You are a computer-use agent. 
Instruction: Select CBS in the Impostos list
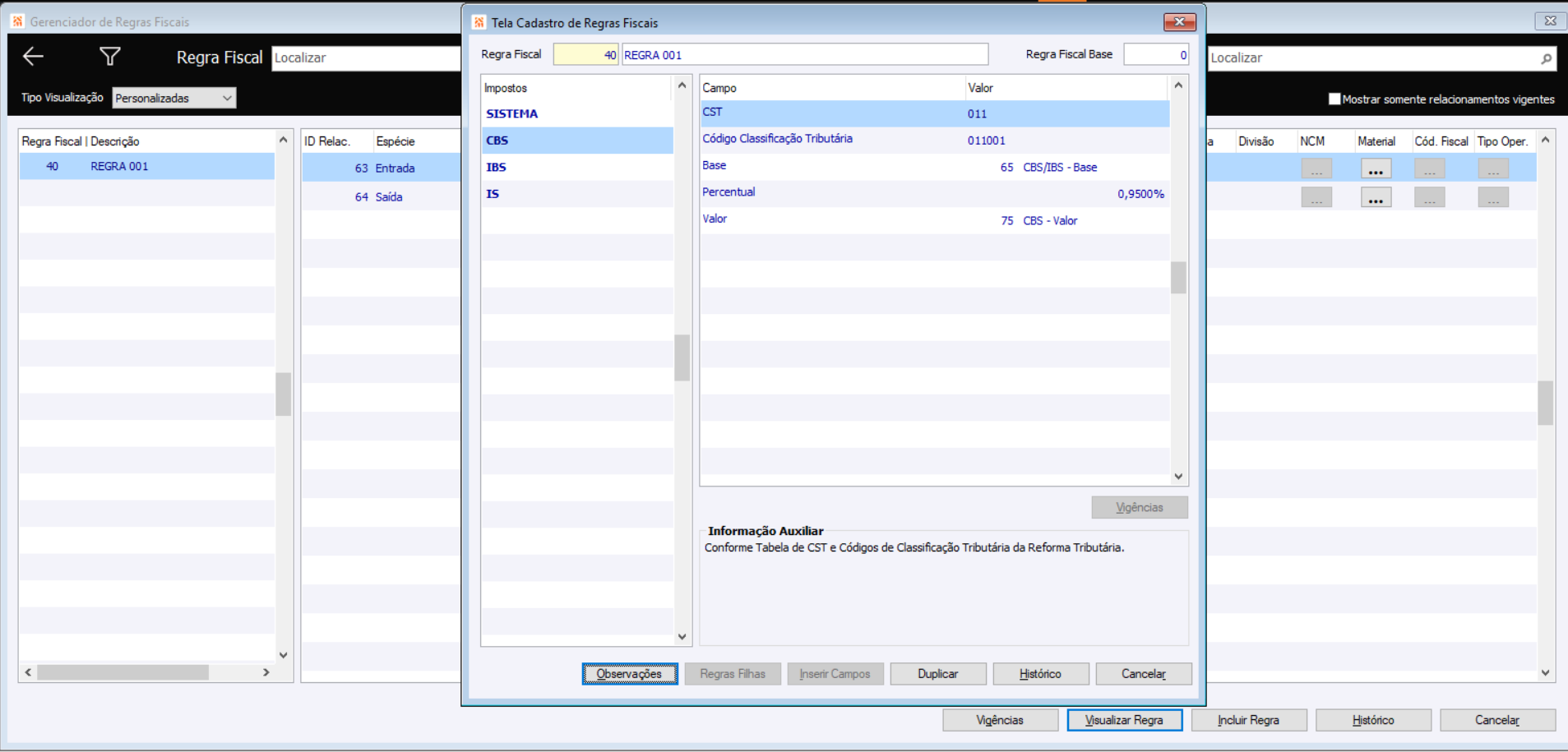(x=577, y=141)
